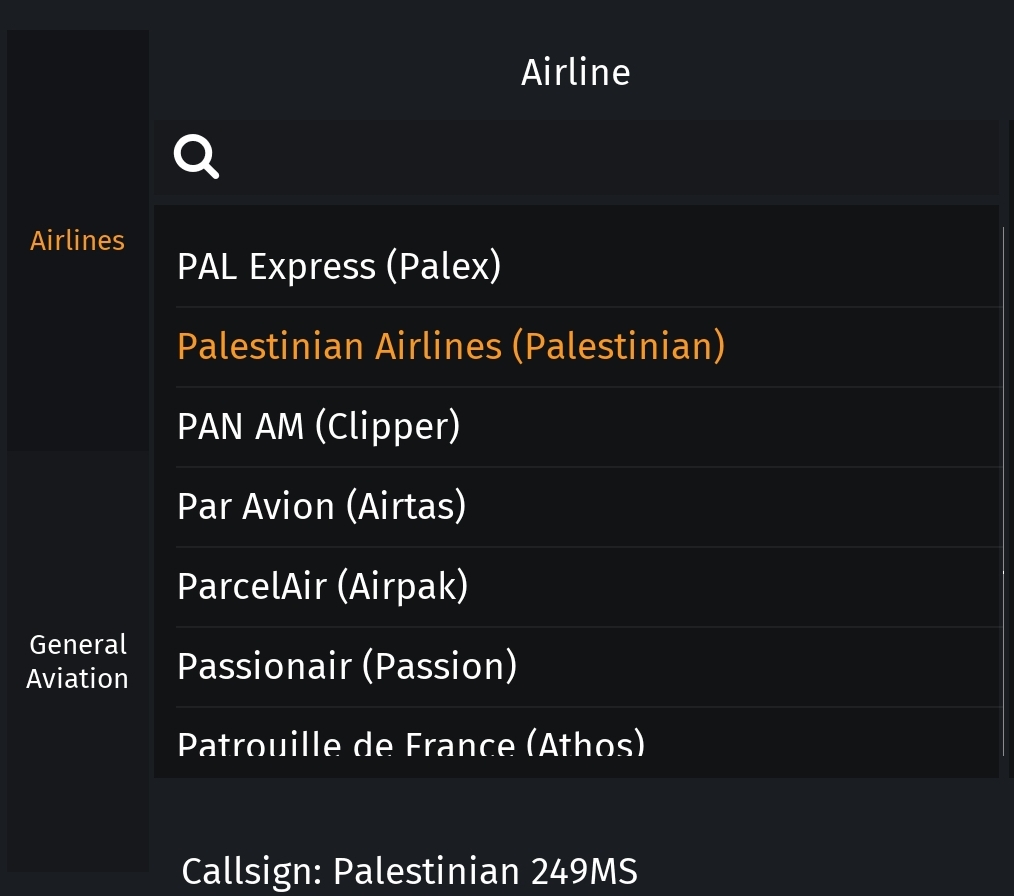Click the magnifying glass search icon
This screenshot has width=1014, height=896.
[196, 157]
